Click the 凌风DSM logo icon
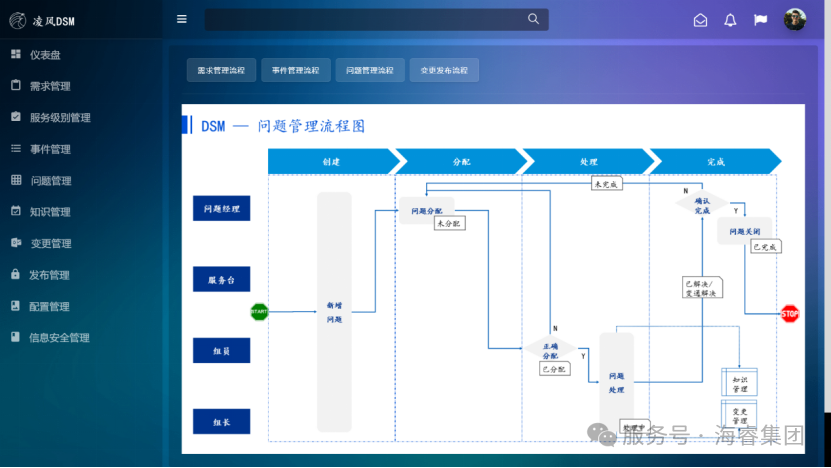Image resolution: width=831 pixels, height=468 pixels. [x=17, y=21]
